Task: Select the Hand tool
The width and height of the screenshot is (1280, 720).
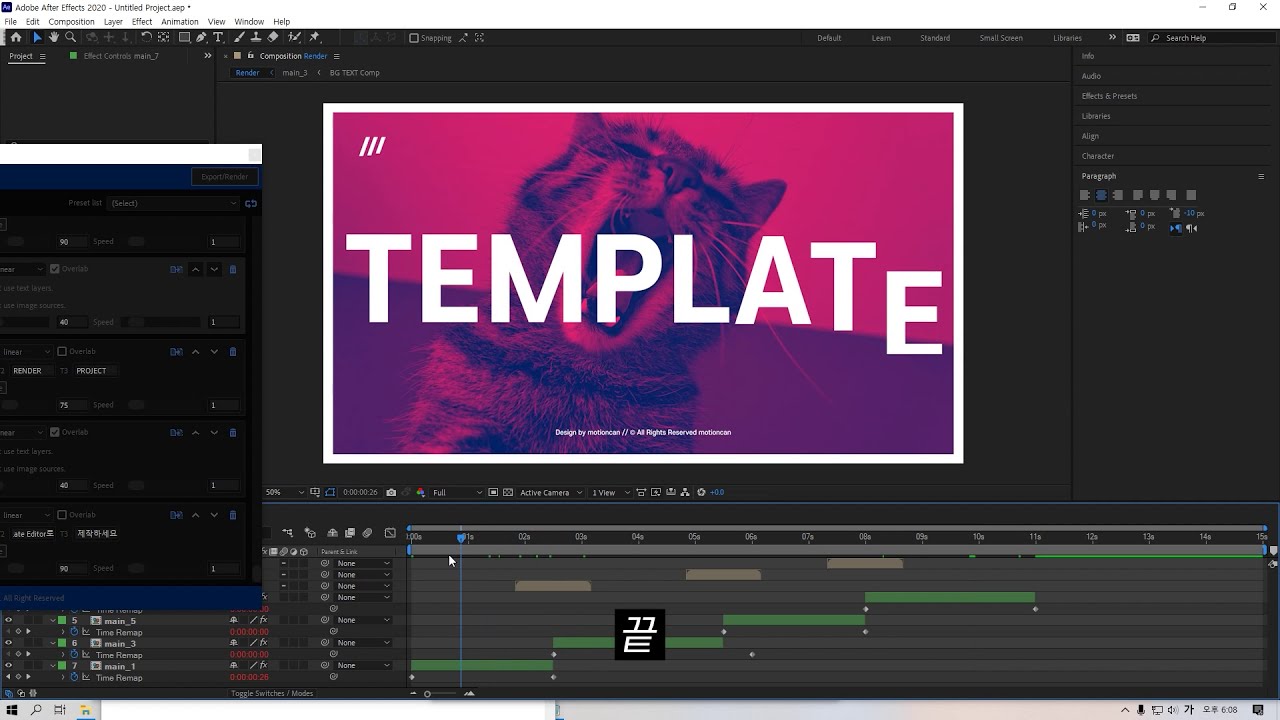Action: pyautogui.click(x=54, y=38)
